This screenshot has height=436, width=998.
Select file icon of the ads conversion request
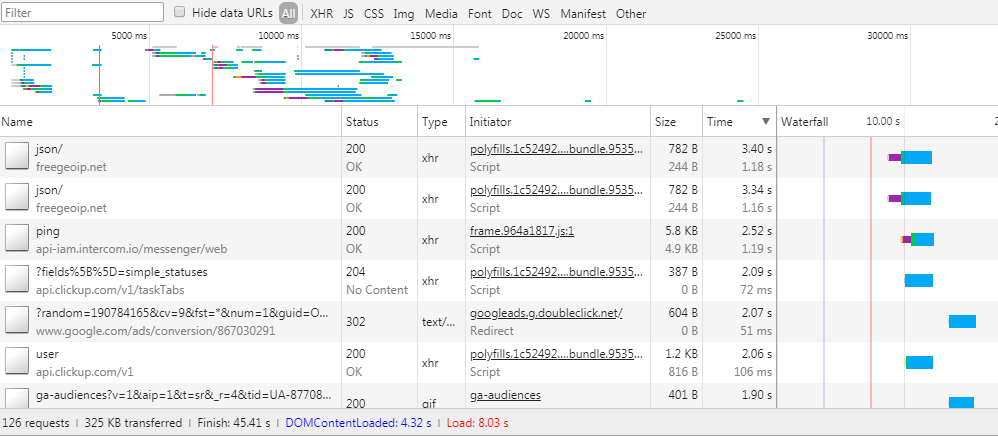pos(17,321)
